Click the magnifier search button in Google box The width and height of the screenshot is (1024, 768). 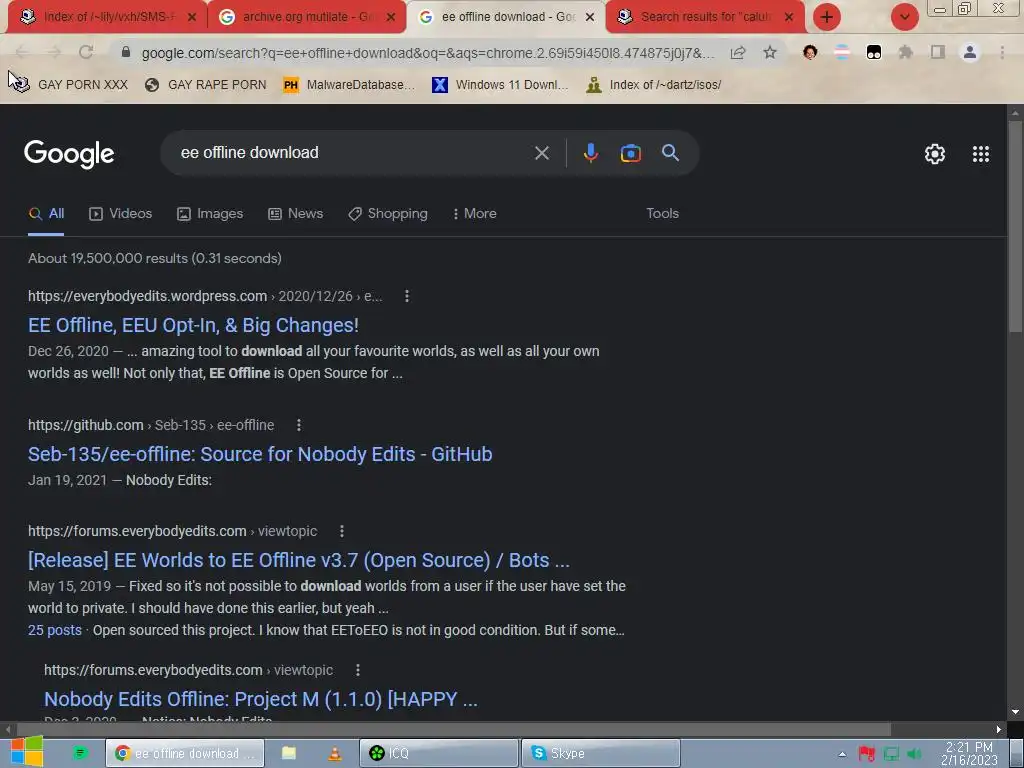[670, 153]
